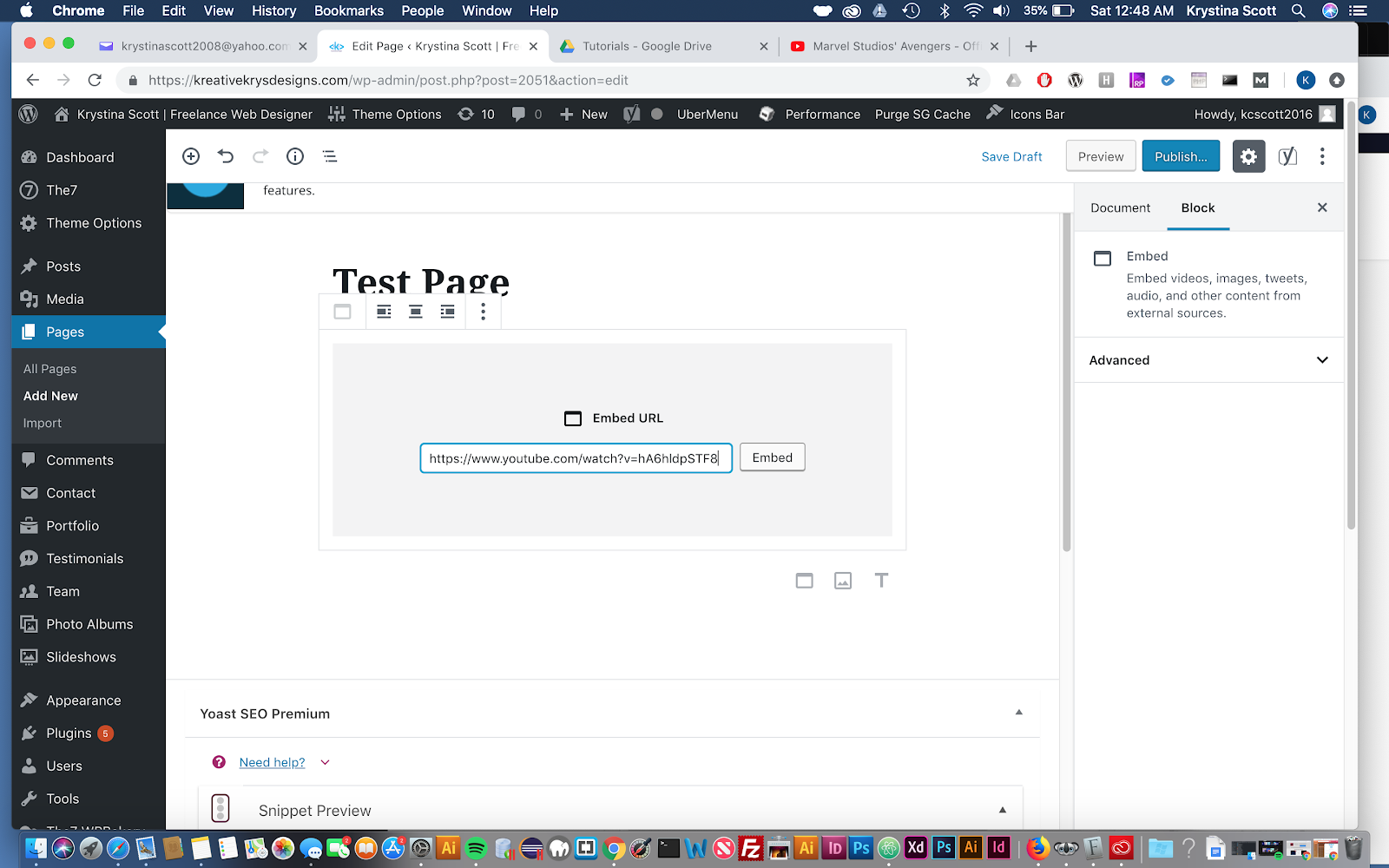The width and height of the screenshot is (1389, 868).
Task: Open the editor more options menu
Action: [x=1322, y=156]
